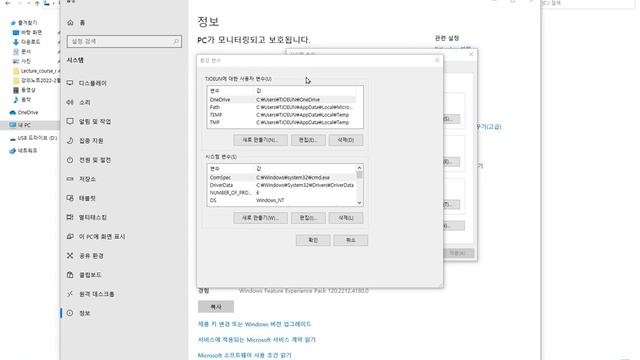640x360 pixels.
Task: Open OneDrive cloud icon in Explorer
Action: tap(13, 112)
